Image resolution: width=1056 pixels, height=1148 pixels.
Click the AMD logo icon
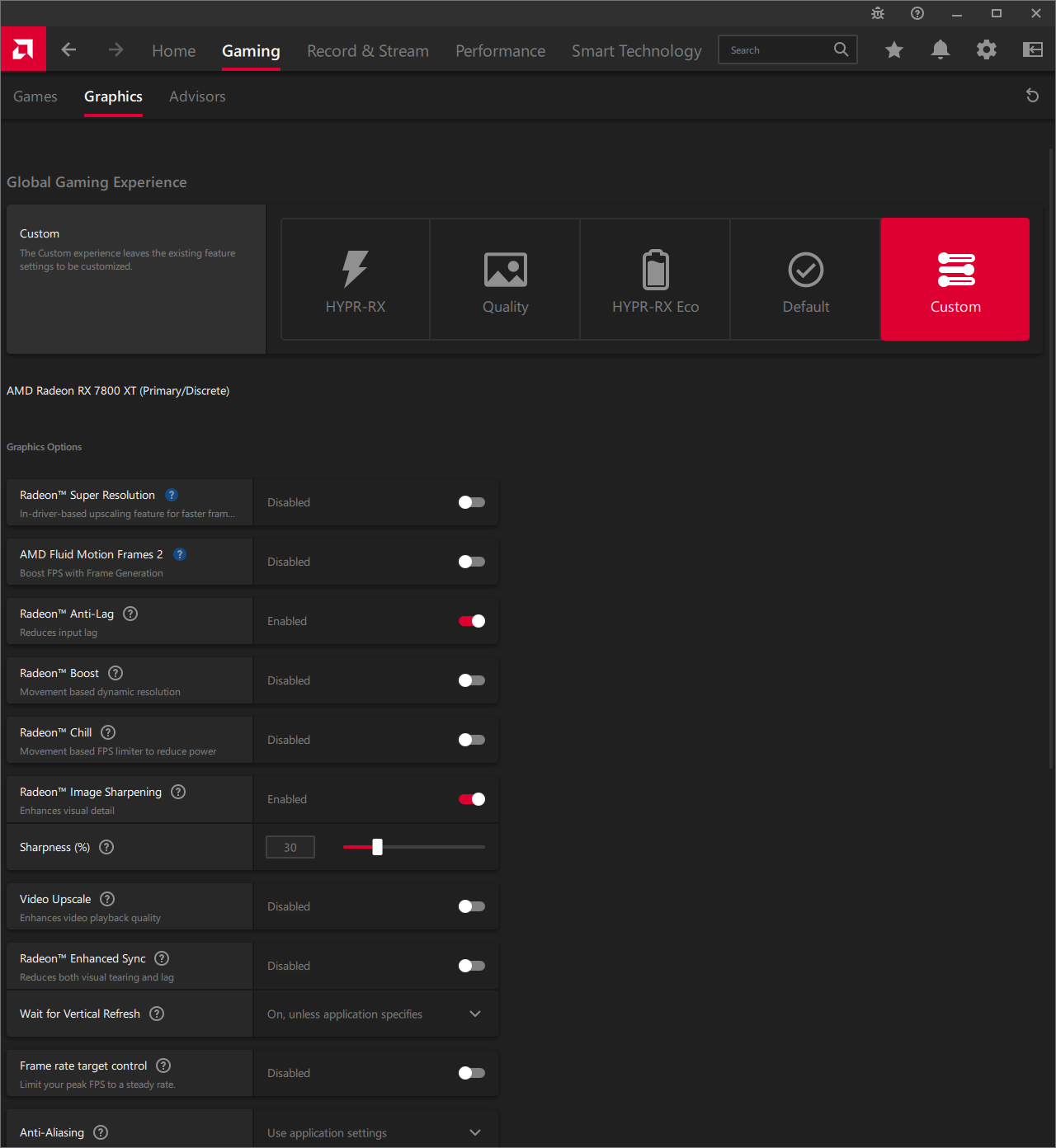(x=23, y=49)
